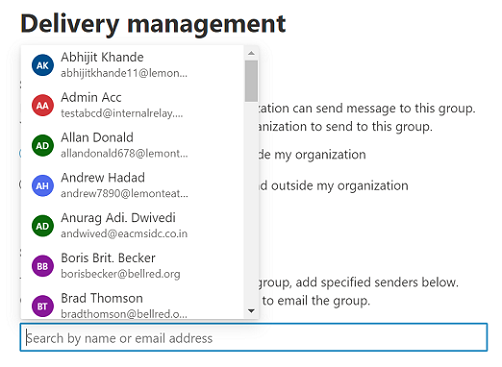Focus the Search by name or email field
502x367 pixels.
254,337
